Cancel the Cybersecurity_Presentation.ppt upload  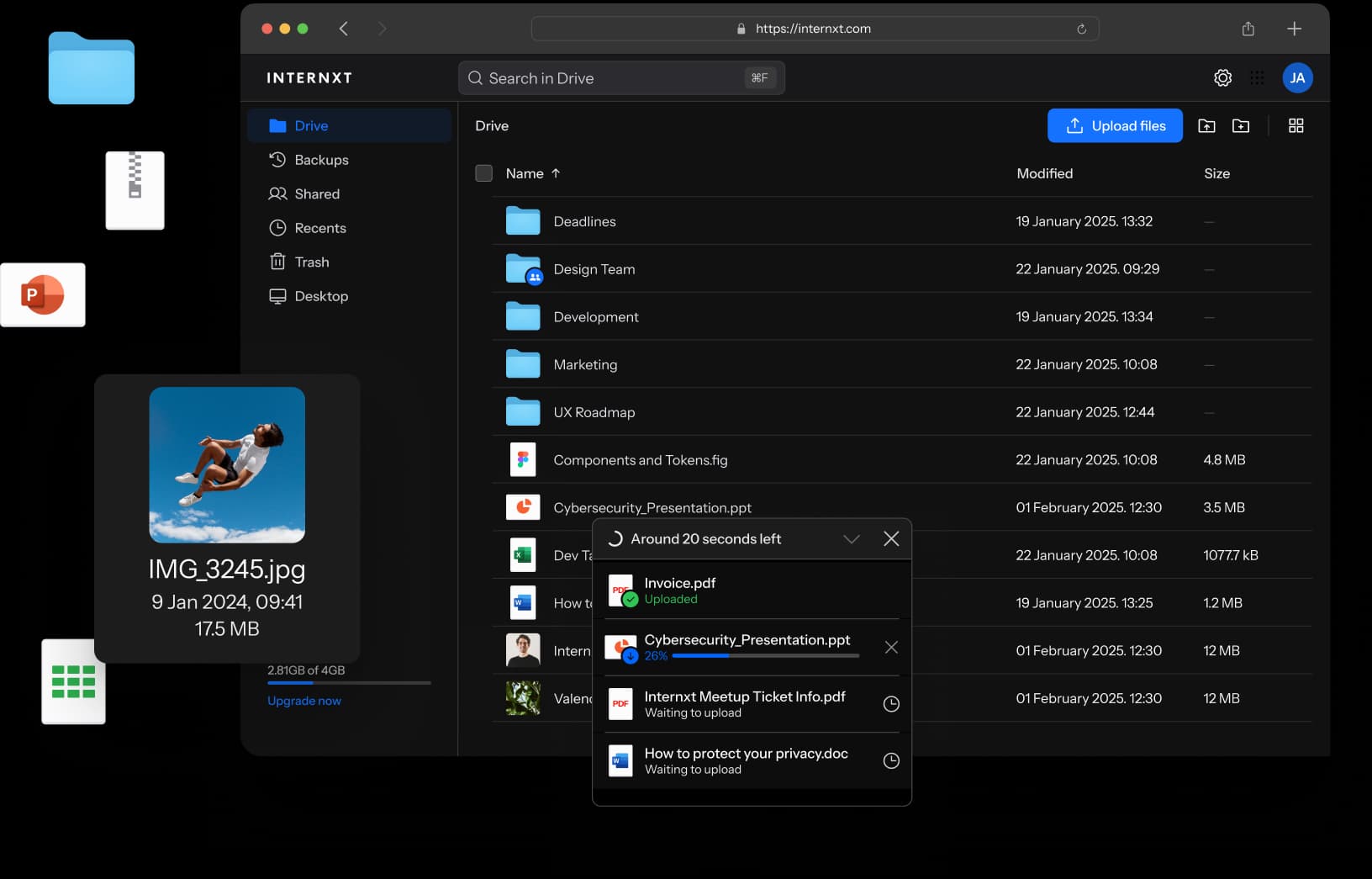[891, 647]
